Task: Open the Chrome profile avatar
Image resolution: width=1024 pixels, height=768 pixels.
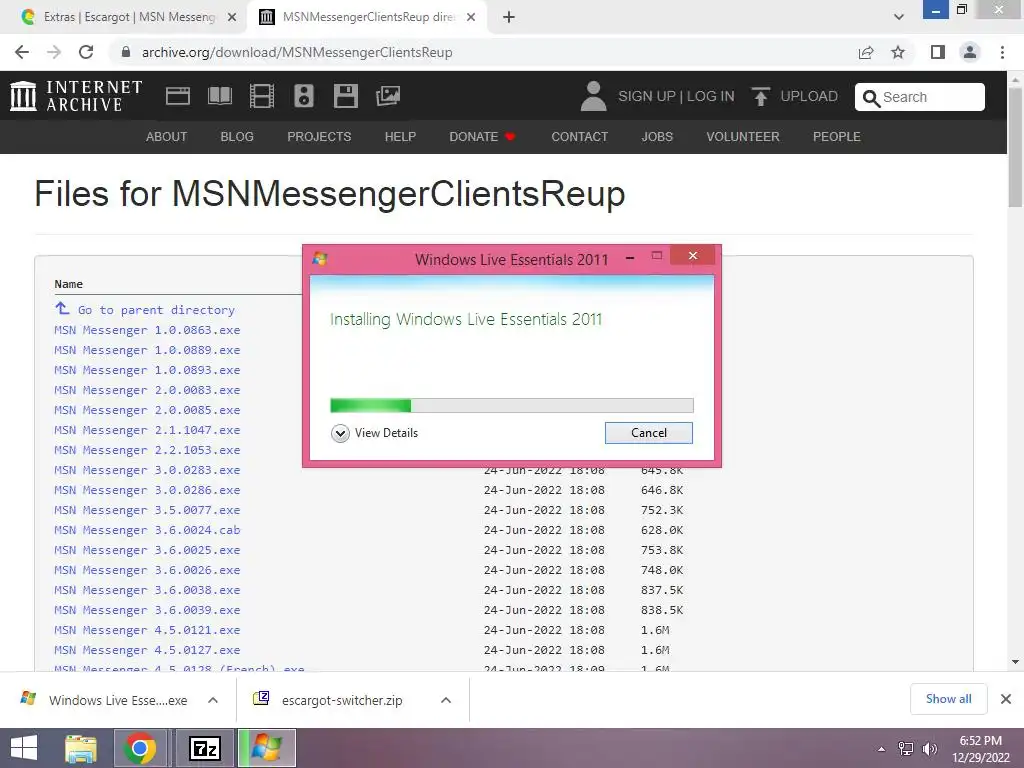Action: 970,52
